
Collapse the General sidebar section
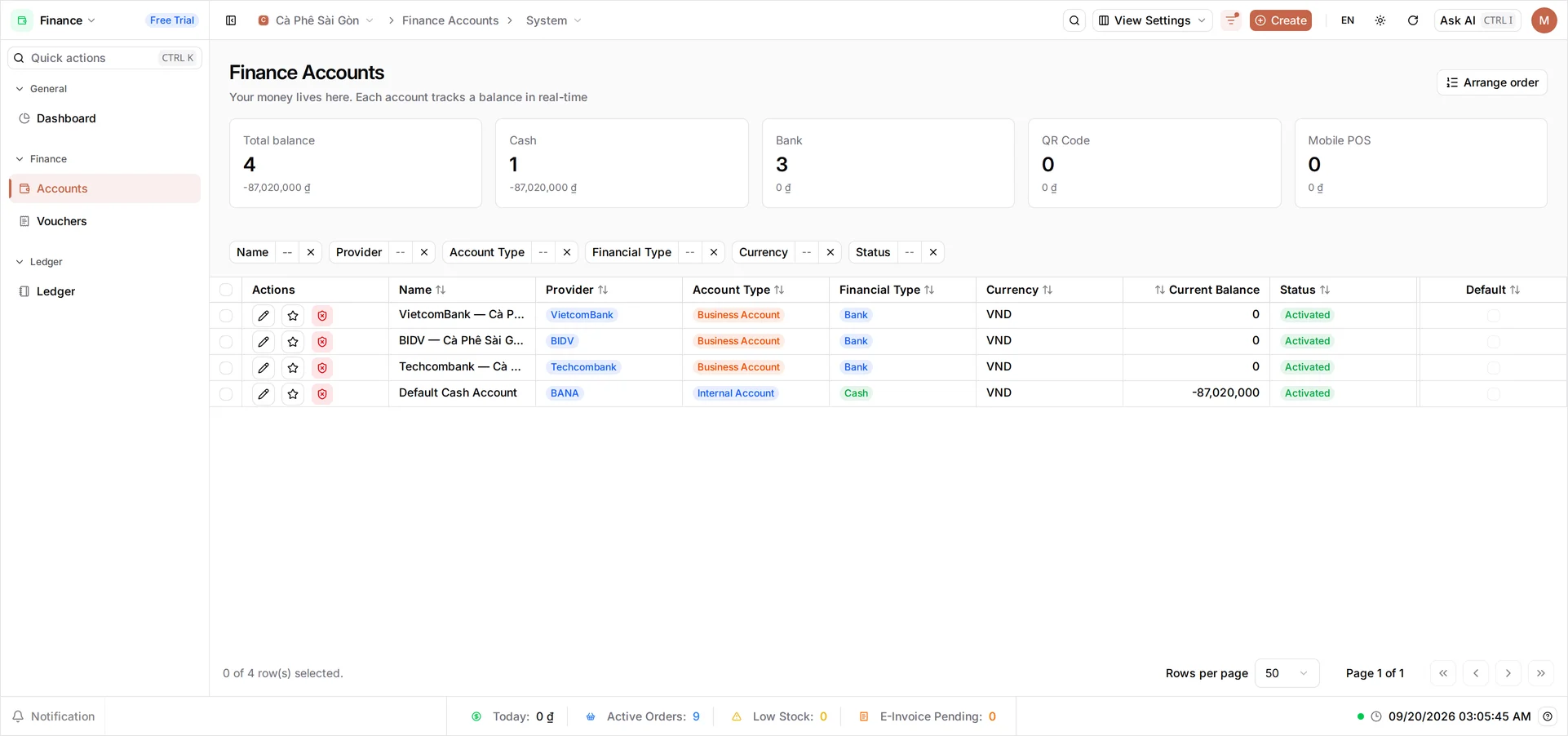(x=41, y=89)
